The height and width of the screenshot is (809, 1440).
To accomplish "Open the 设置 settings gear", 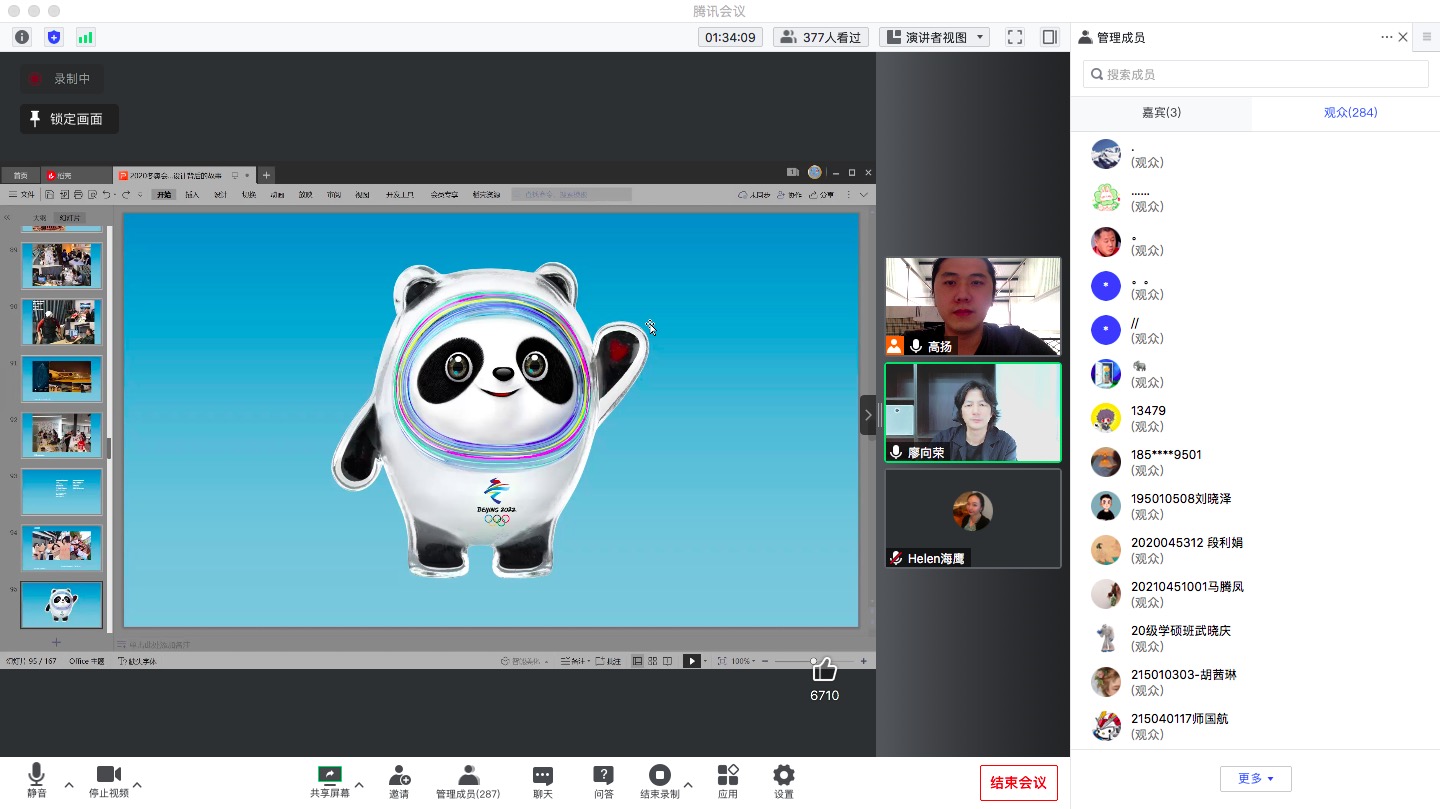I will click(x=784, y=781).
